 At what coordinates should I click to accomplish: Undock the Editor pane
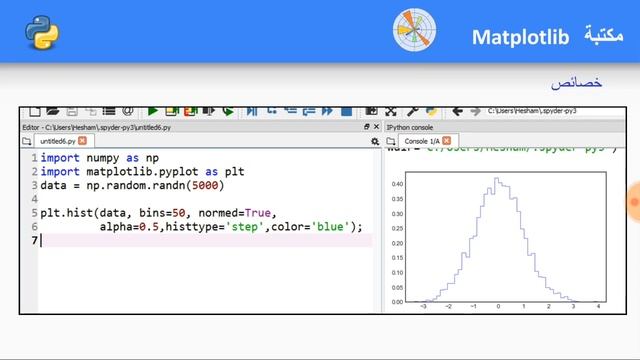click(367, 127)
